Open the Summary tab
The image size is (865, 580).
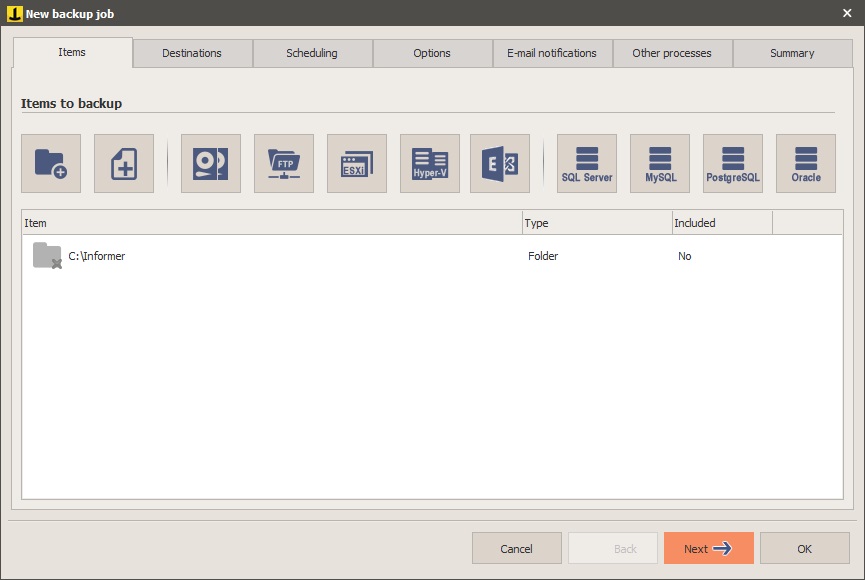click(x=792, y=53)
